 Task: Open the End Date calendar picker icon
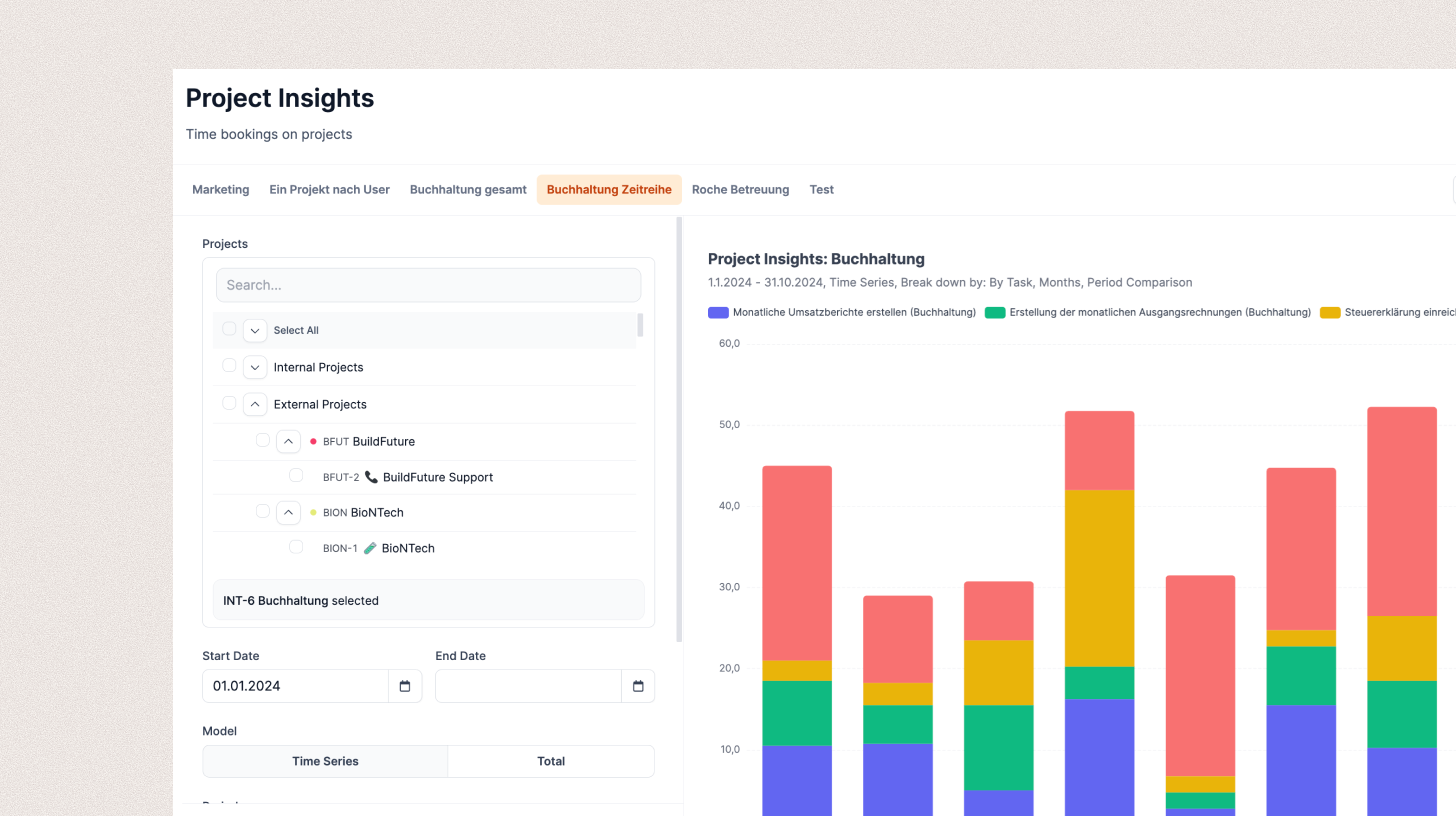pyautogui.click(x=638, y=686)
